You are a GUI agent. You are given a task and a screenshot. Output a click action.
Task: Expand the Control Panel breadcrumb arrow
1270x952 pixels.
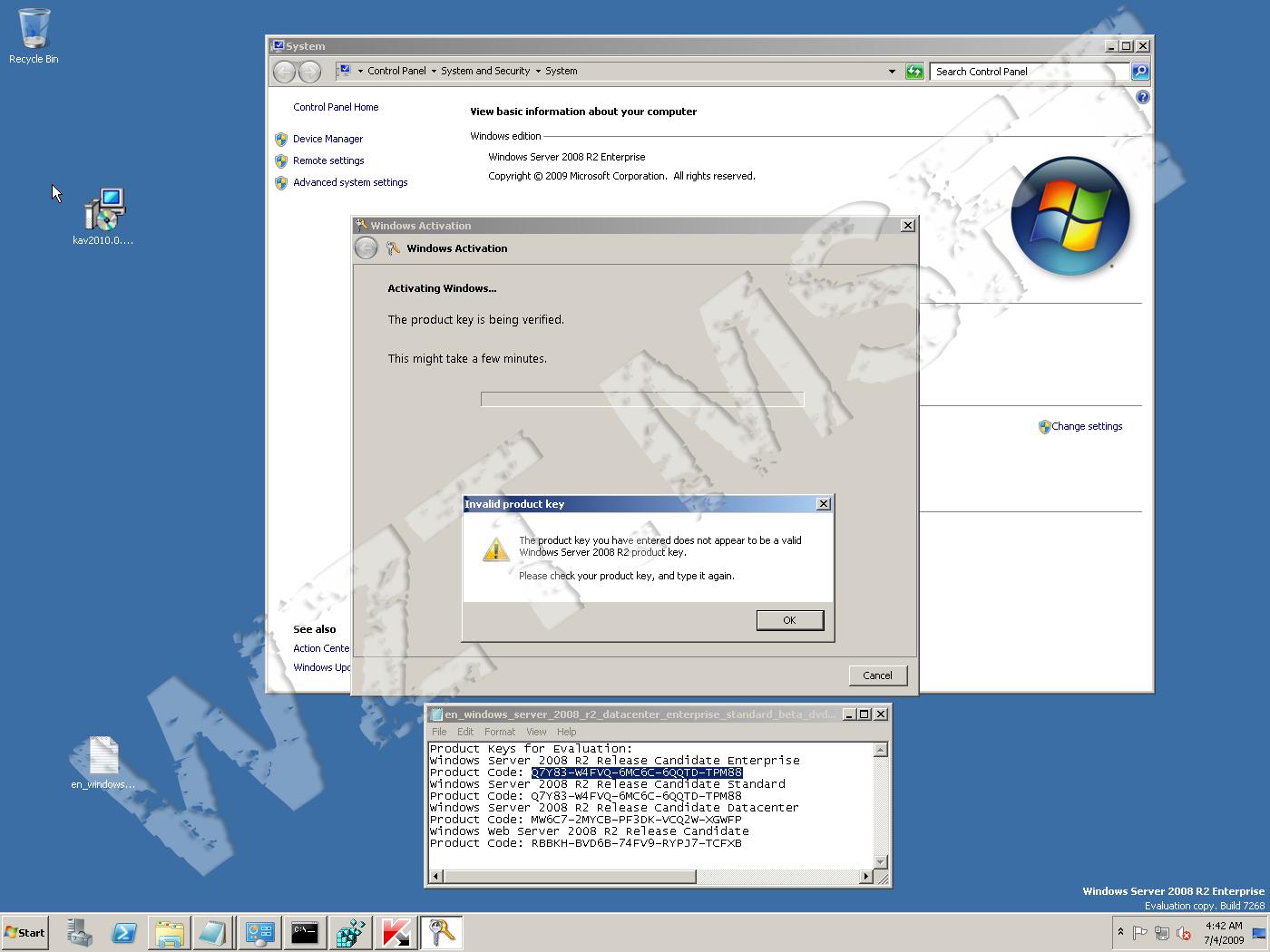click(434, 71)
